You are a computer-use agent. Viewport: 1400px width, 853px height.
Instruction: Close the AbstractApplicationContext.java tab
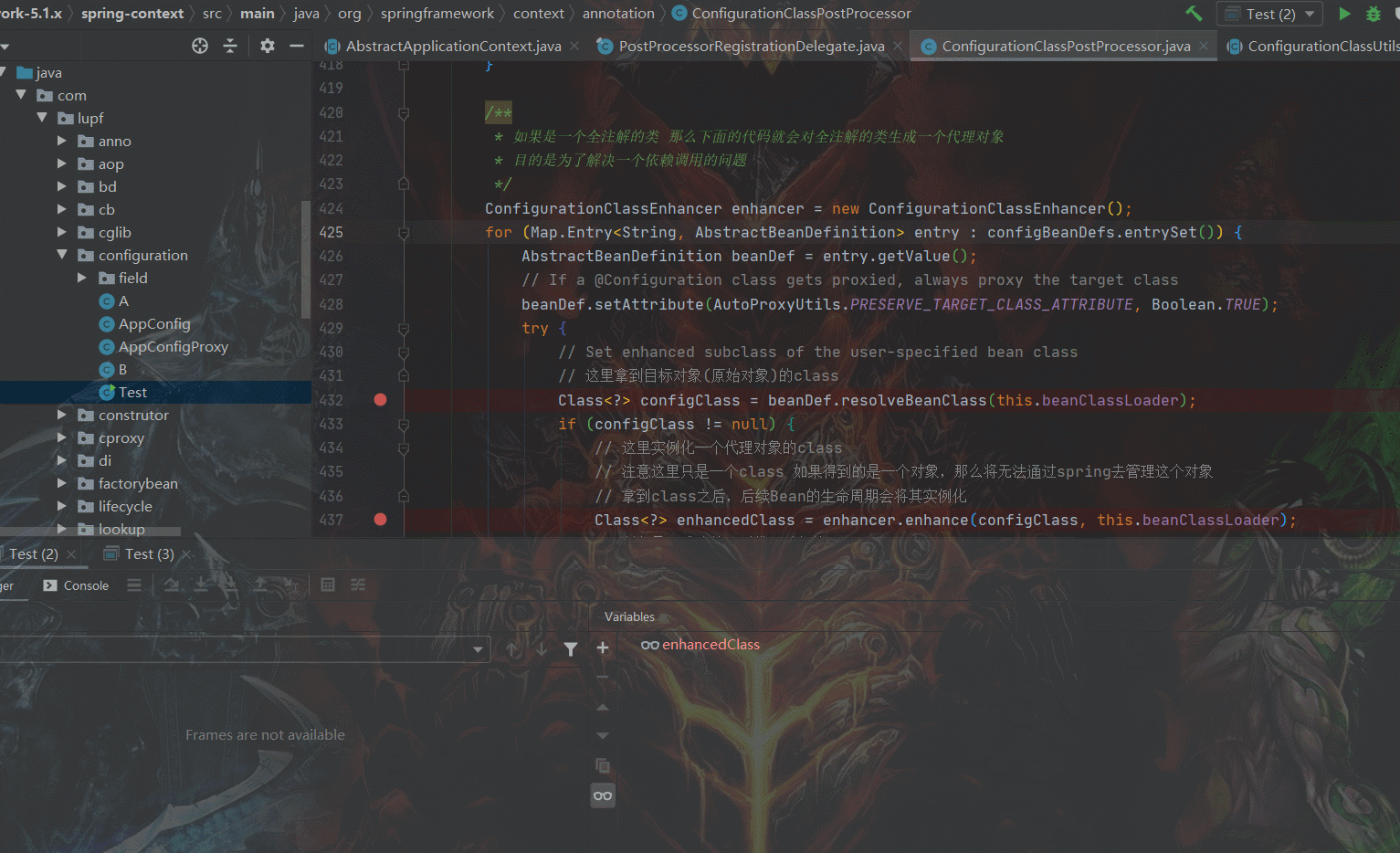[x=574, y=46]
